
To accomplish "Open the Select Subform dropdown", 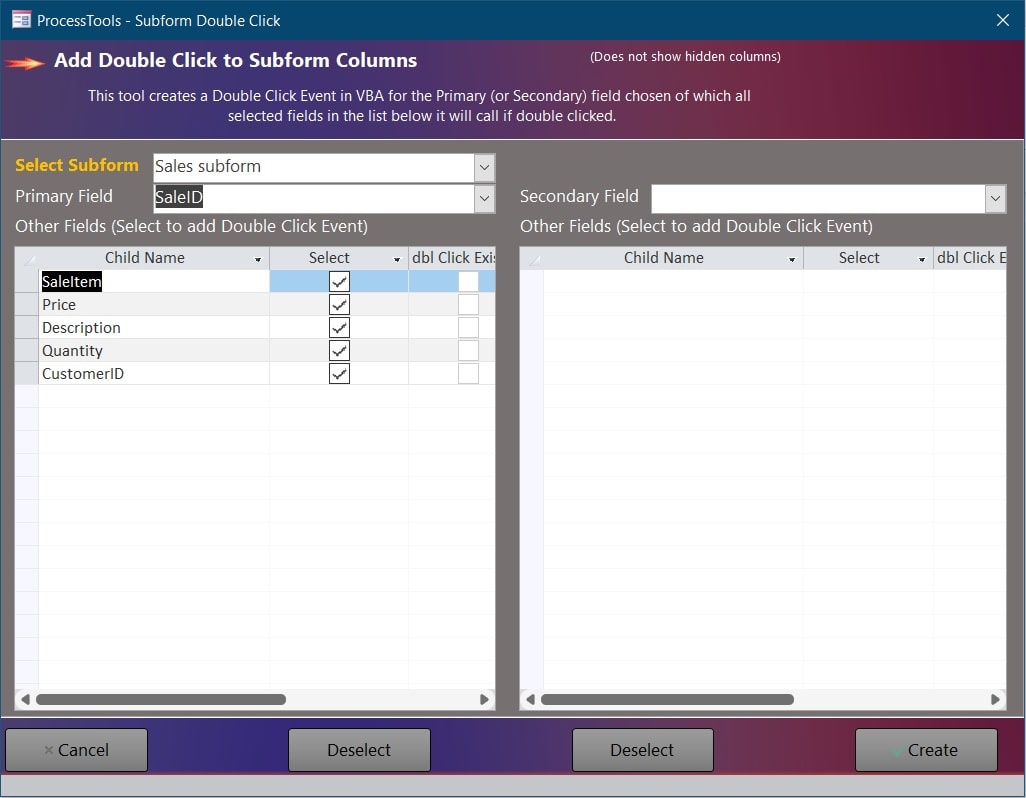I will pos(484,167).
